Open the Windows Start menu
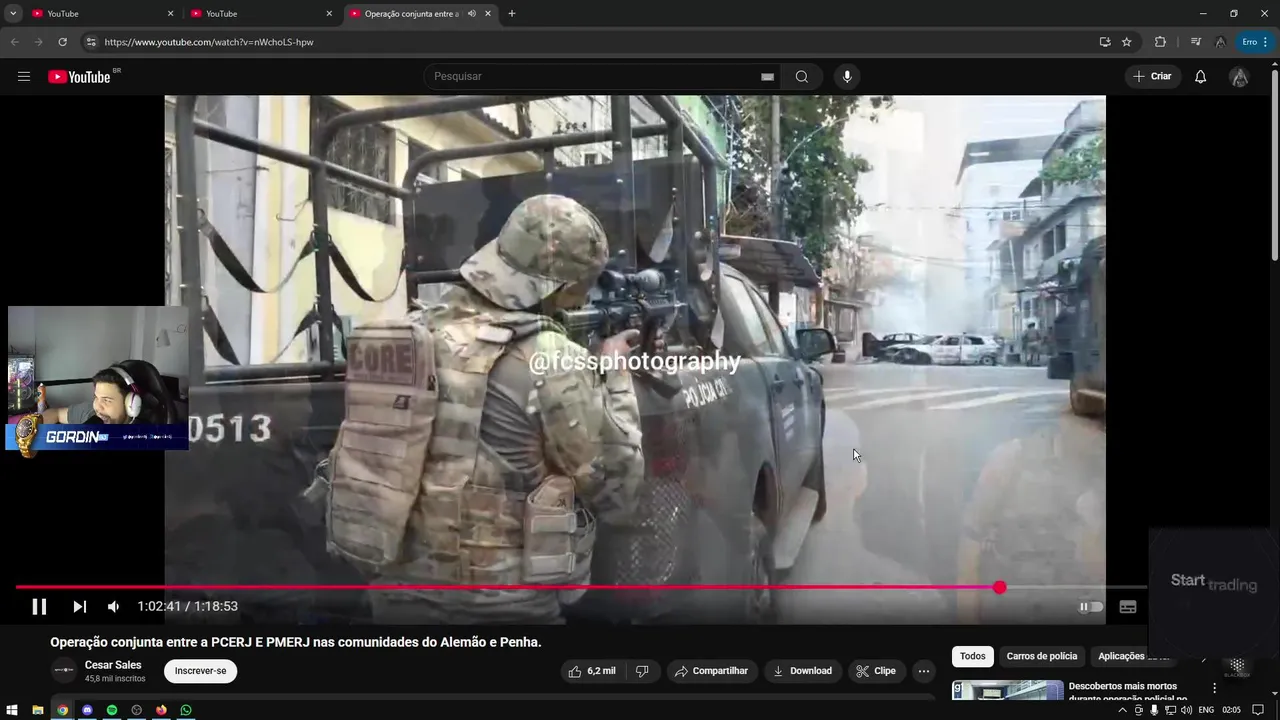Viewport: 1280px width, 720px height. click(x=12, y=710)
